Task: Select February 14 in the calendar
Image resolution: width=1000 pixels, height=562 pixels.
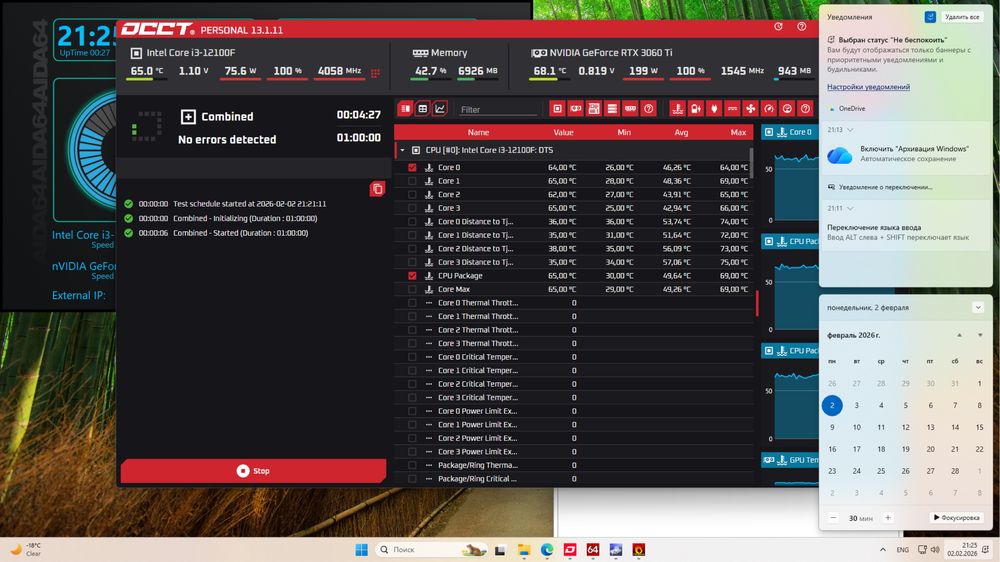Action: [x=955, y=427]
